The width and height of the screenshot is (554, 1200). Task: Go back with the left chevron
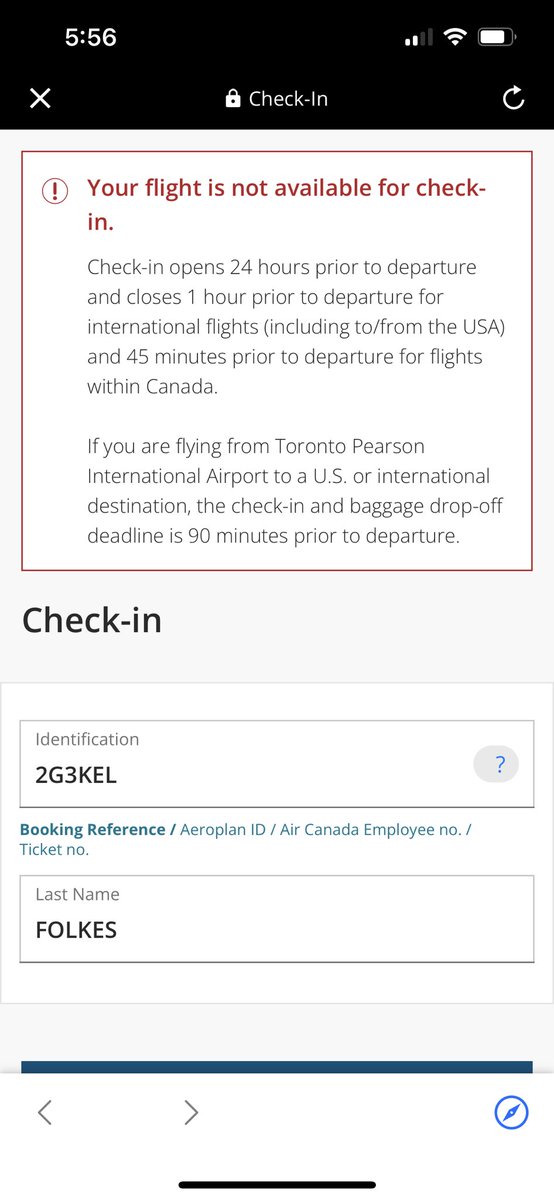click(x=44, y=1111)
